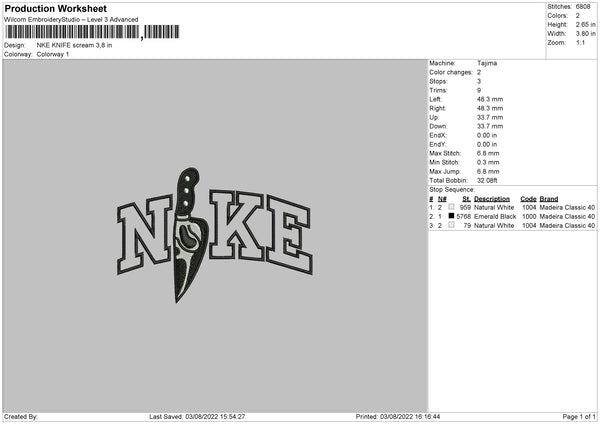Click the Brand column header
600x424 pixels.
tap(549, 199)
